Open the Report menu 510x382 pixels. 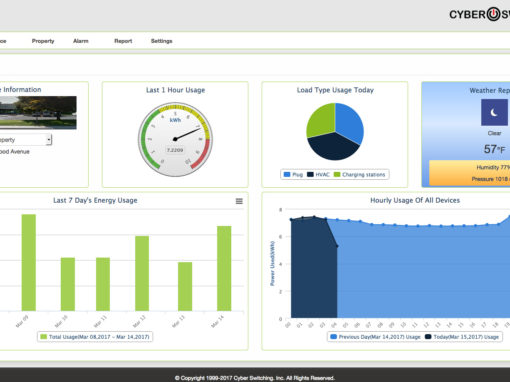123,41
